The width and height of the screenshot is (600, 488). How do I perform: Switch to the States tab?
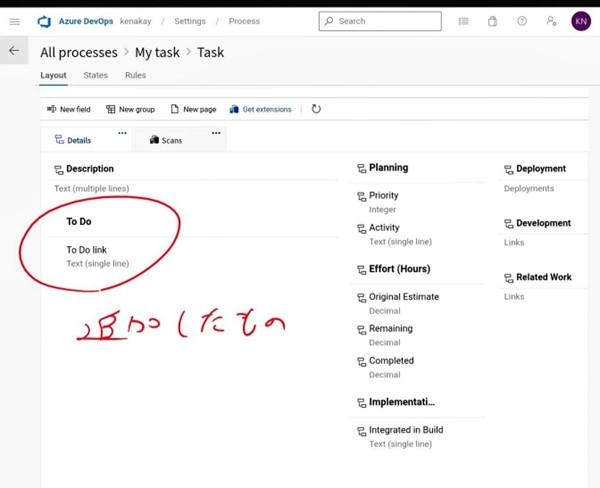click(x=95, y=76)
